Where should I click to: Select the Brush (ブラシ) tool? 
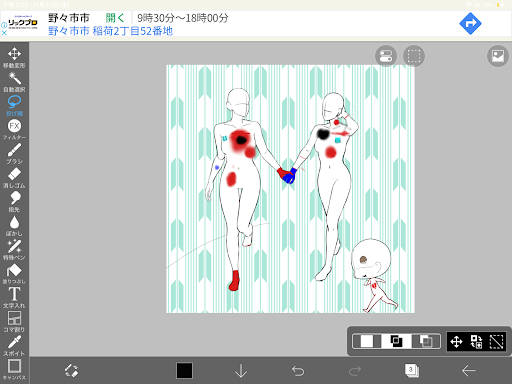click(14, 153)
